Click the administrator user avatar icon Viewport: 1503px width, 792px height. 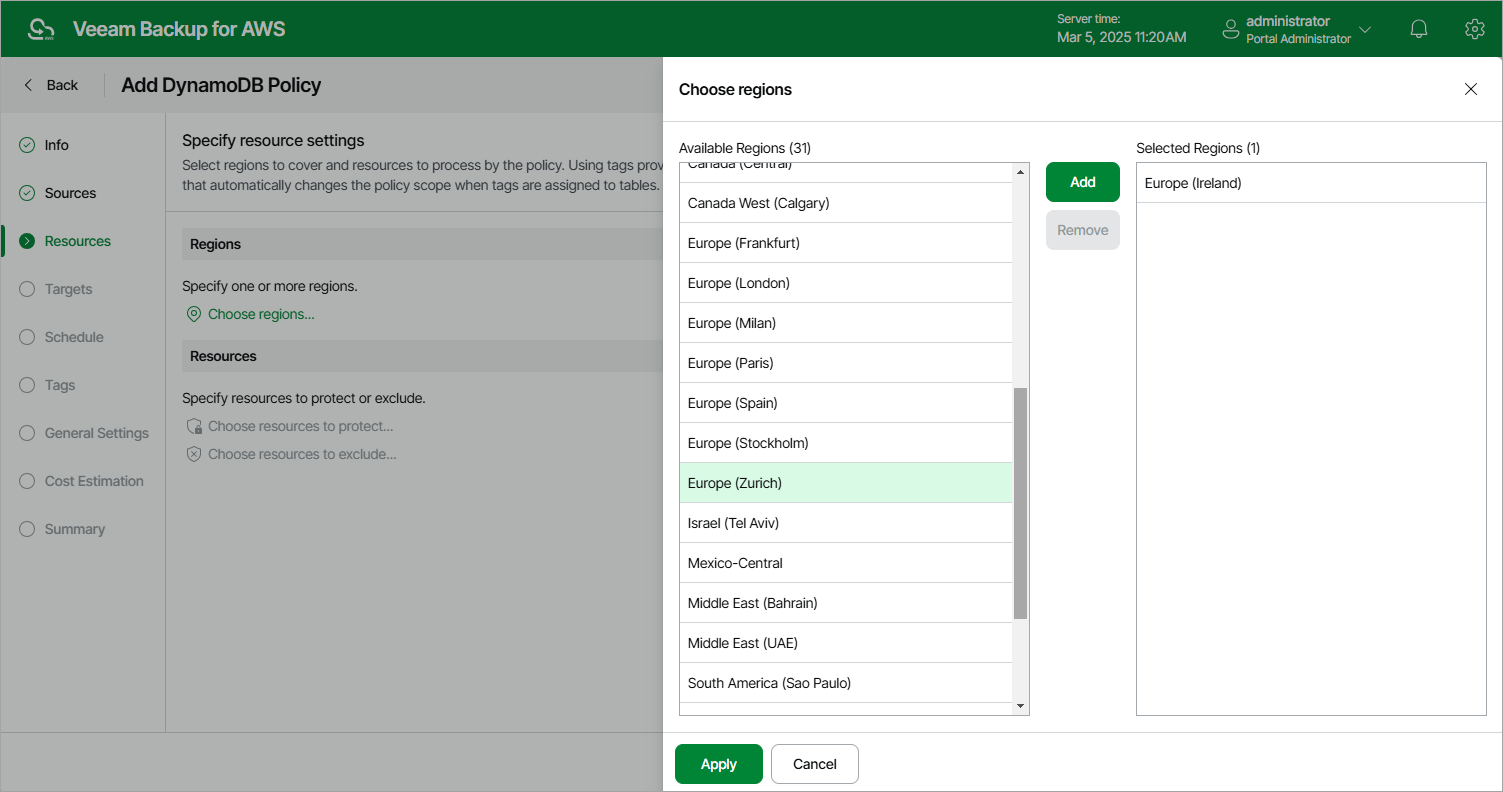1231,29
